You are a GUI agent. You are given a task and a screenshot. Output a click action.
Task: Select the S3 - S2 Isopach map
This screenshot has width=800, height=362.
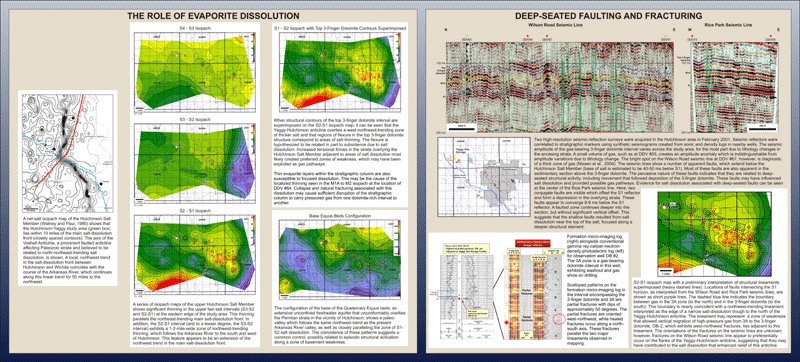194,165
